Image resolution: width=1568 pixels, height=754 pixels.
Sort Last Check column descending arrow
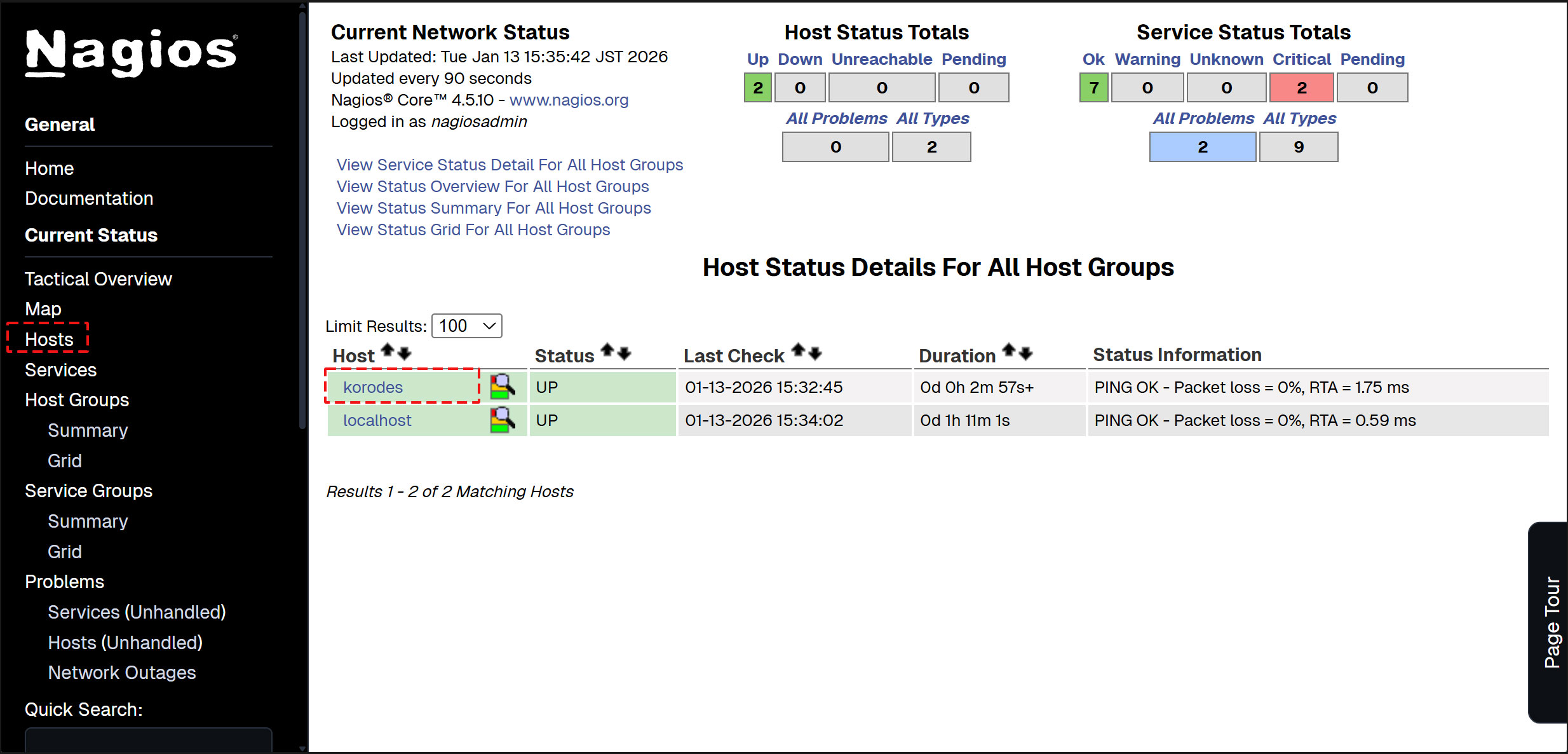pyautogui.click(x=816, y=353)
